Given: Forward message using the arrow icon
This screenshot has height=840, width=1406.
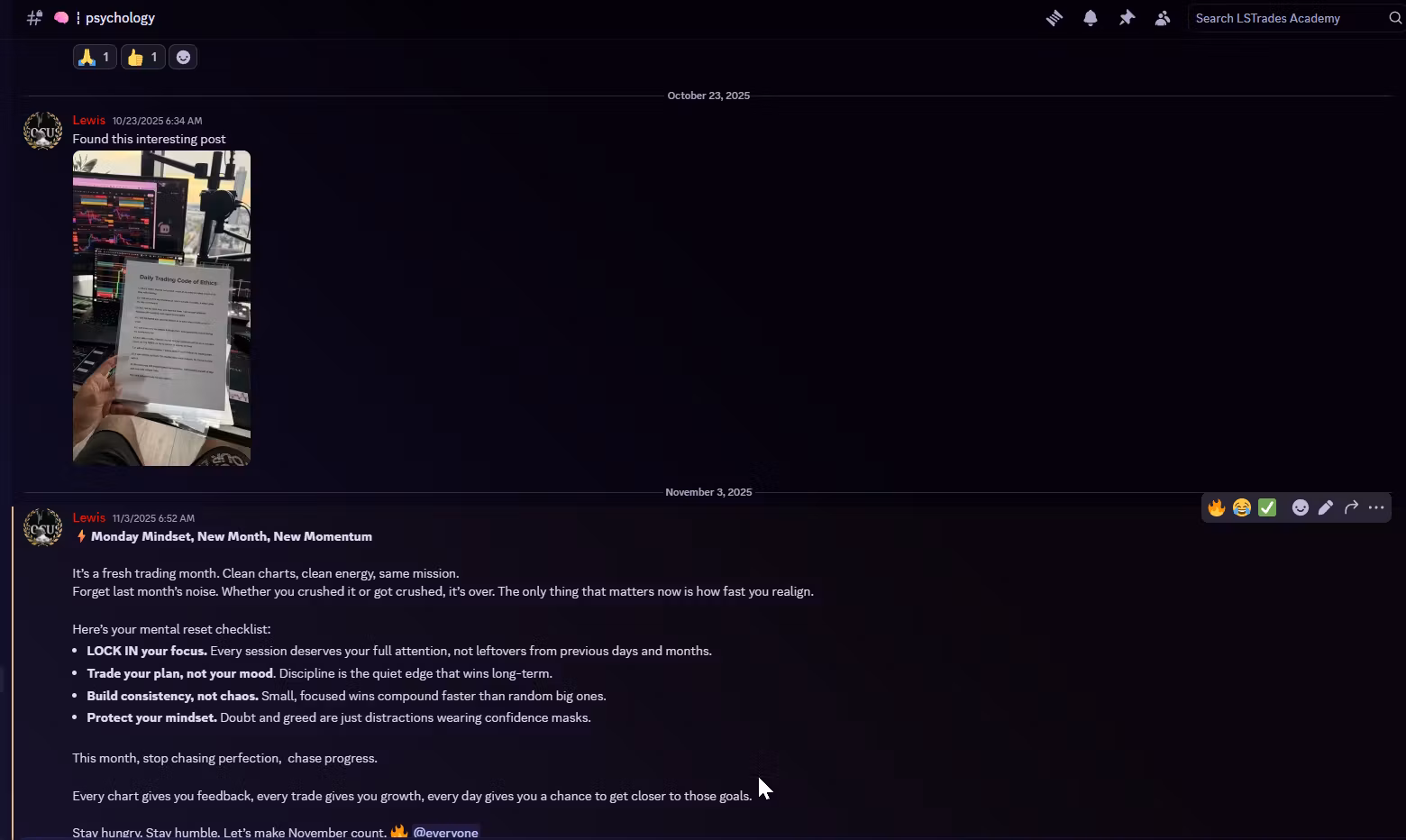Looking at the screenshot, I should (1351, 507).
